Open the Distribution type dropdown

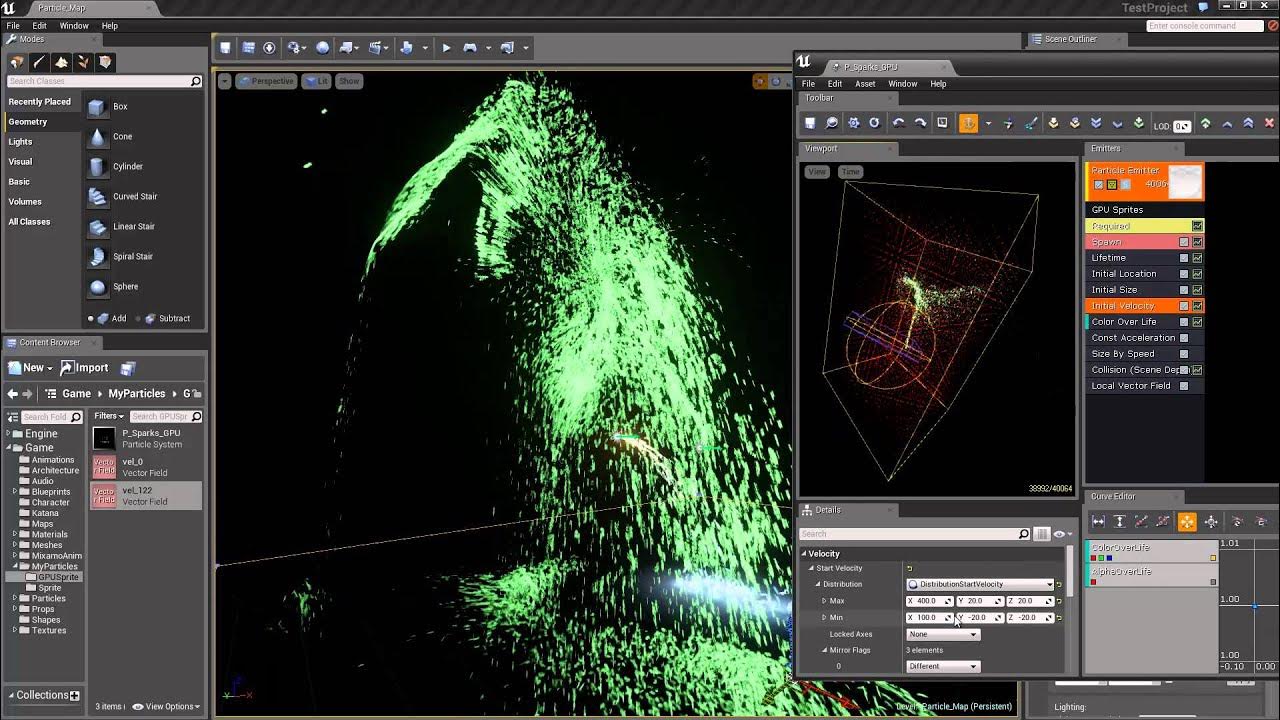980,584
